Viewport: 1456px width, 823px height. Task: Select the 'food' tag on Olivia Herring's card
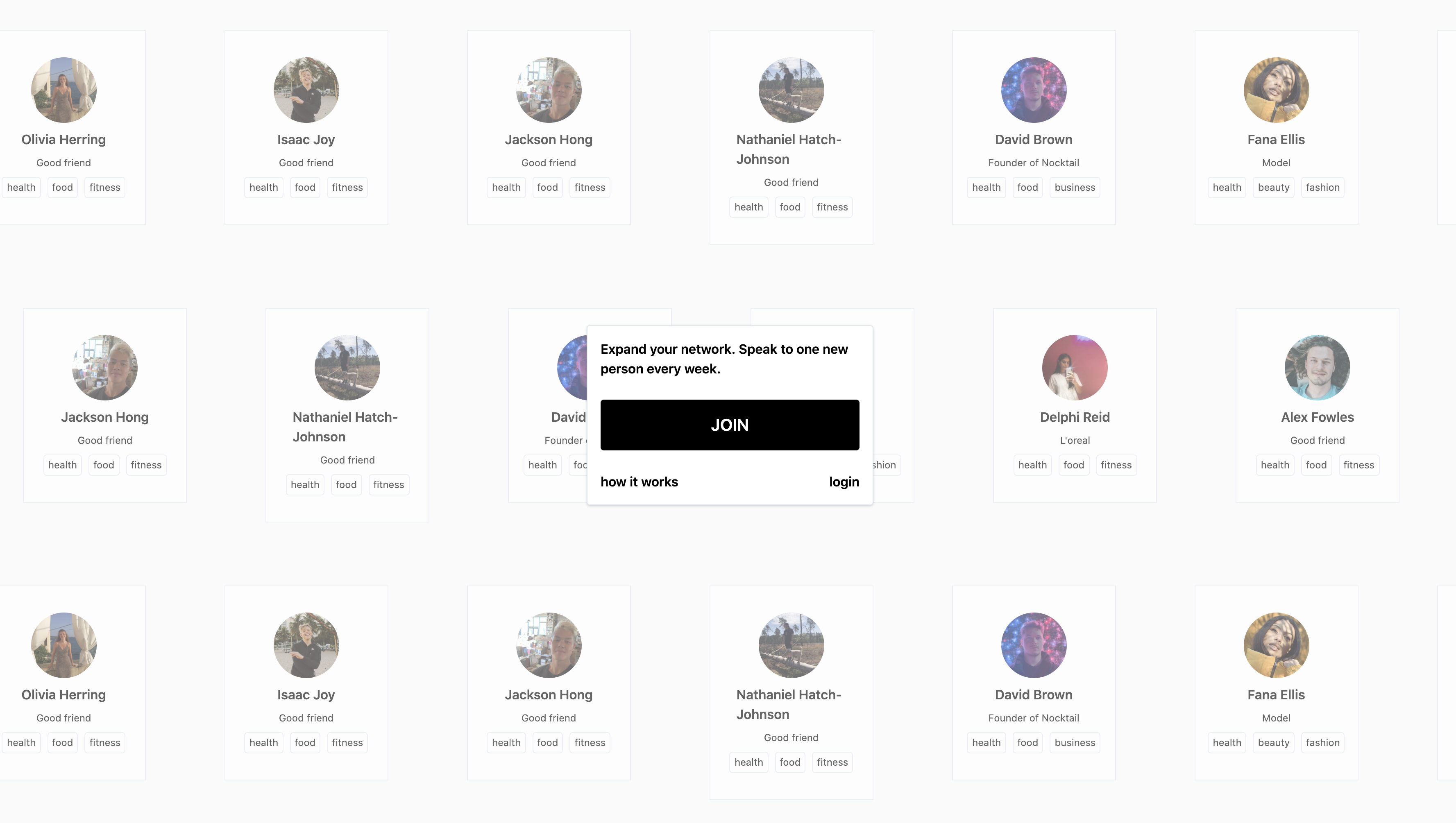tap(62, 187)
